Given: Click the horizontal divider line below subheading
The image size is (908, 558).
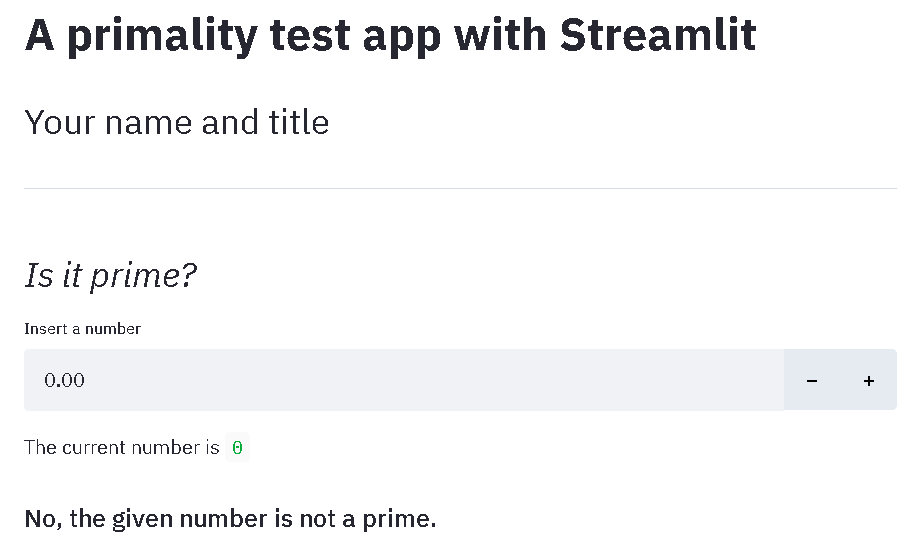Looking at the screenshot, I should click(460, 188).
